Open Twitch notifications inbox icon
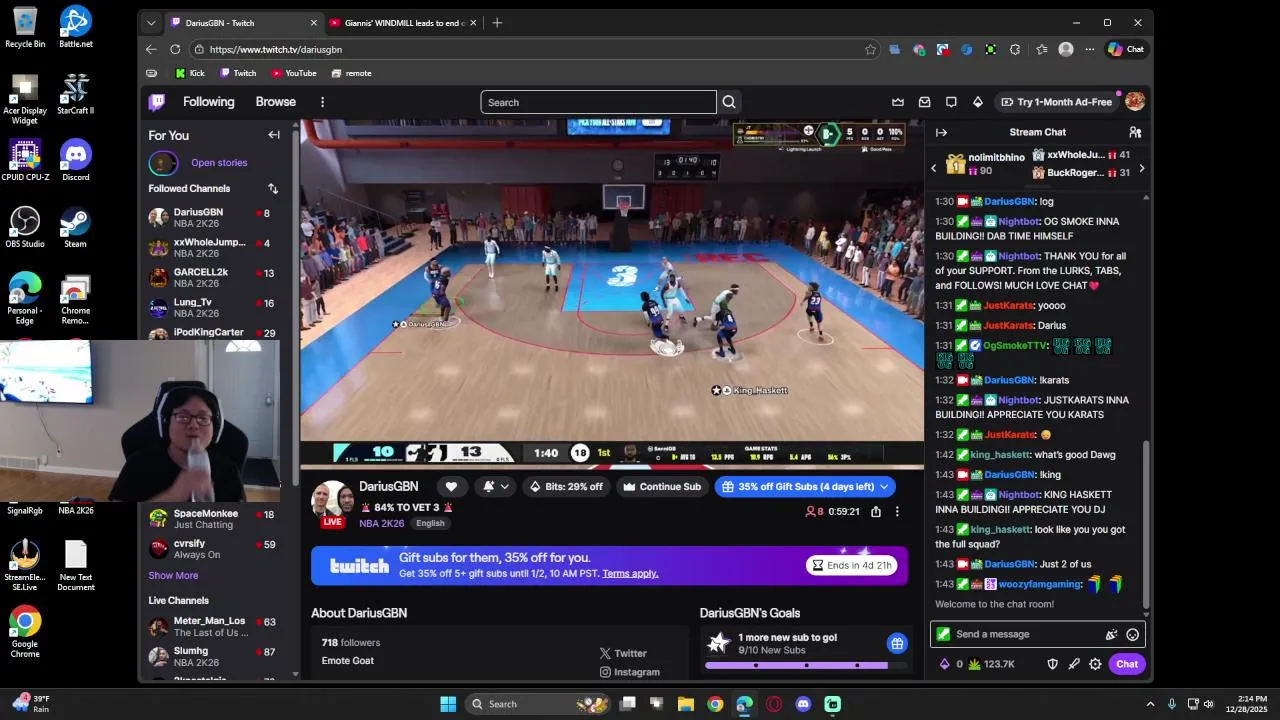The height and width of the screenshot is (720, 1280). pyautogui.click(x=925, y=102)
